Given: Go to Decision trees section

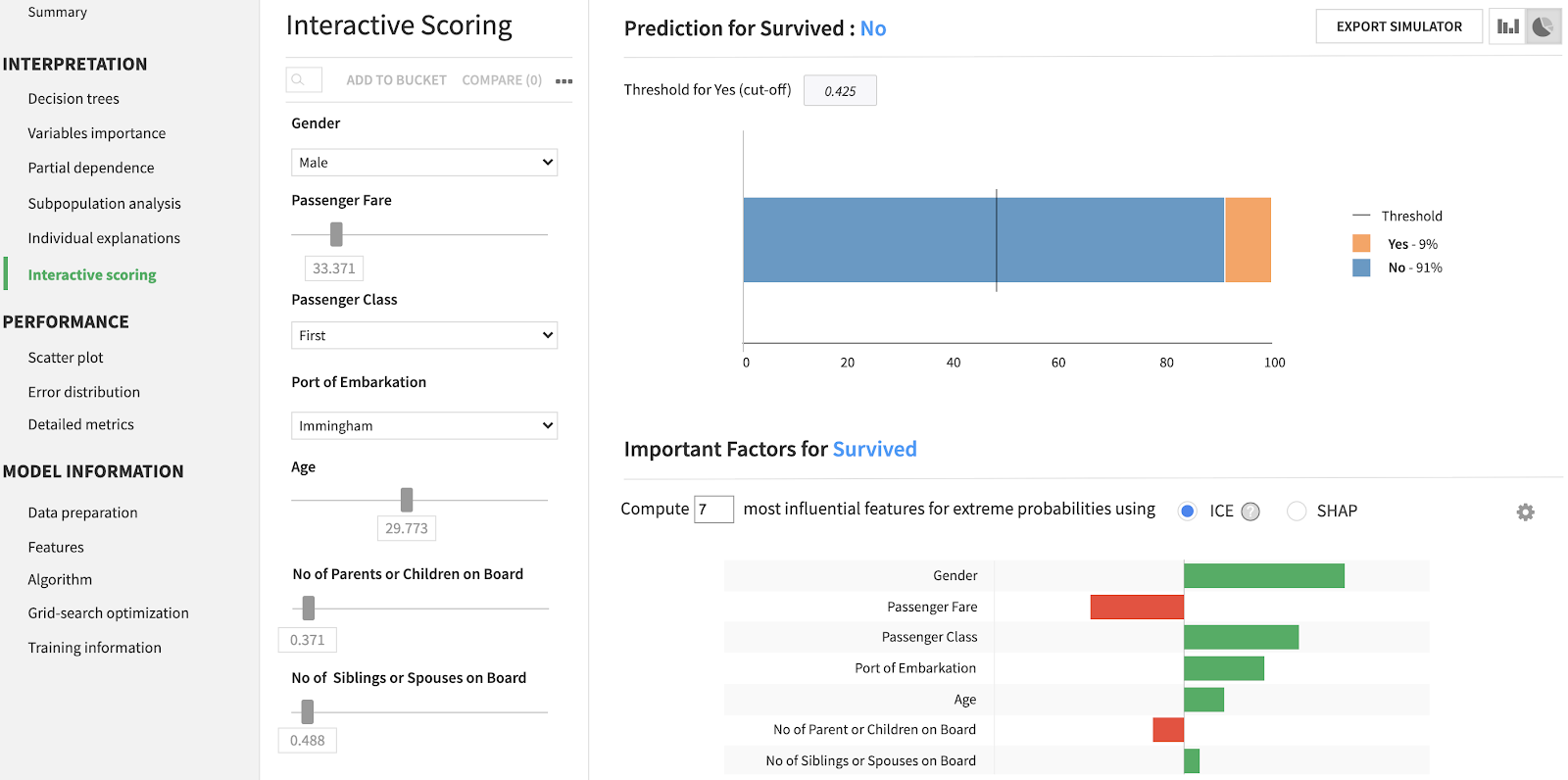Looking at the screenshot, I should coord(73,99).
